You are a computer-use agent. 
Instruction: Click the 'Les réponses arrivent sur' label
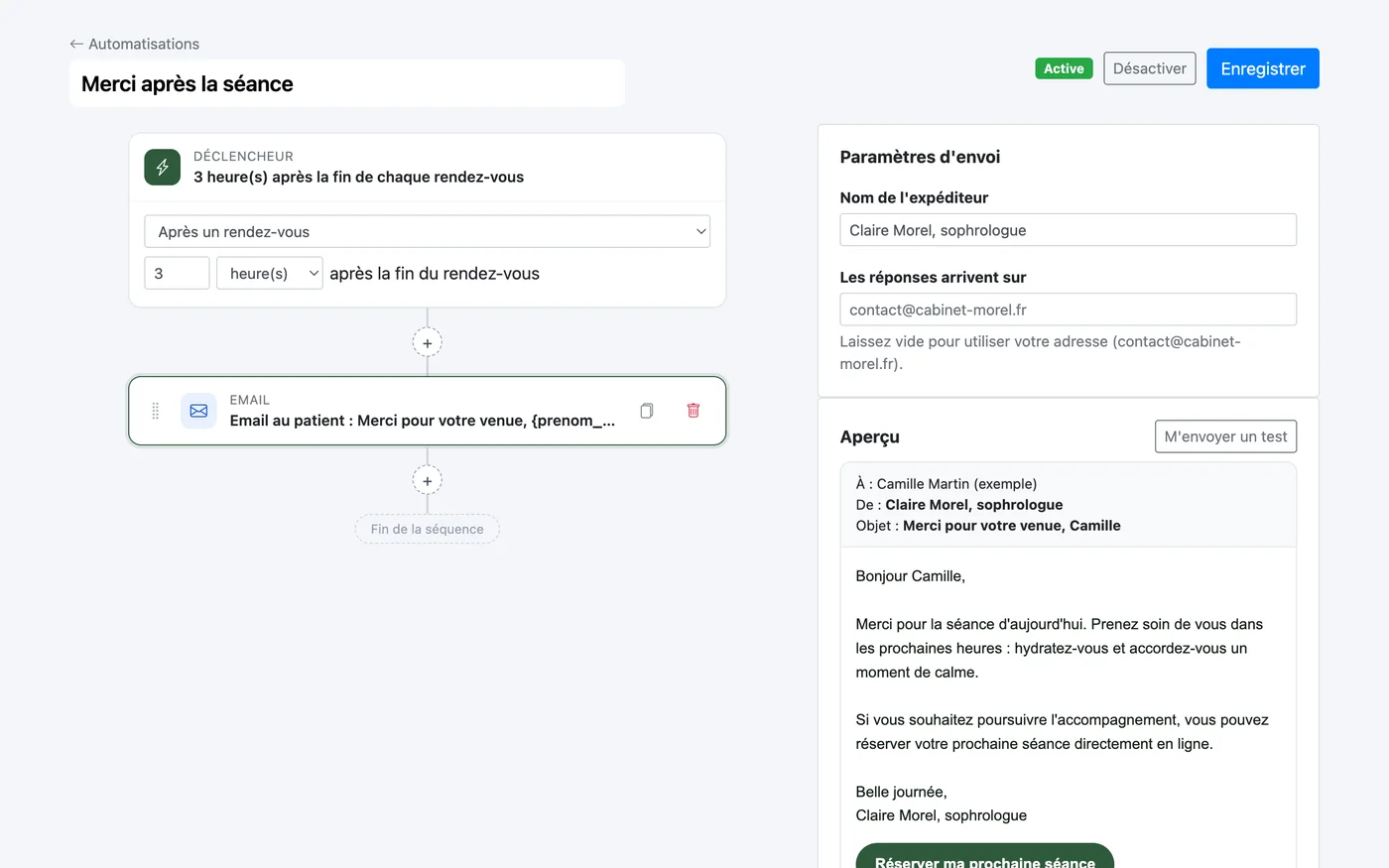[x=933, y=277]
